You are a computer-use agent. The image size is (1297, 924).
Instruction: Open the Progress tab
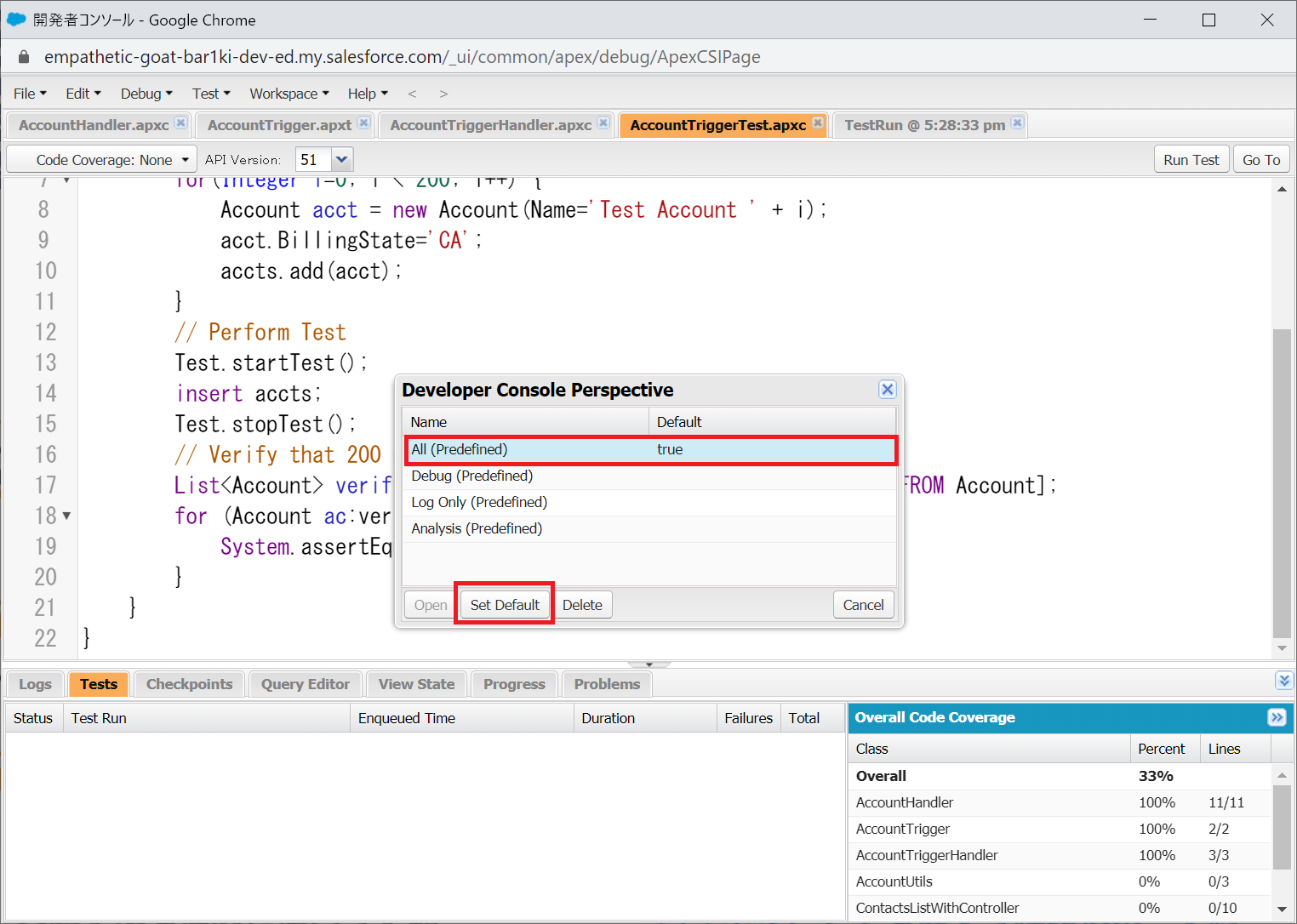coord(514,684)
